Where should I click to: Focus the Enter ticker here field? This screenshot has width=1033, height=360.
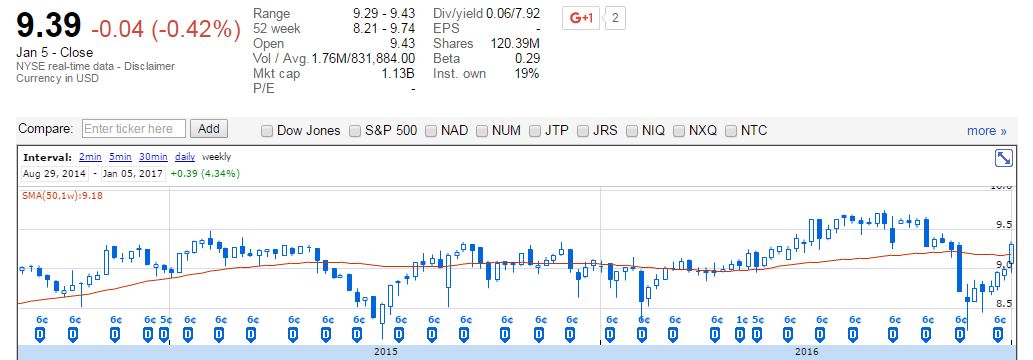coord(134,129)
